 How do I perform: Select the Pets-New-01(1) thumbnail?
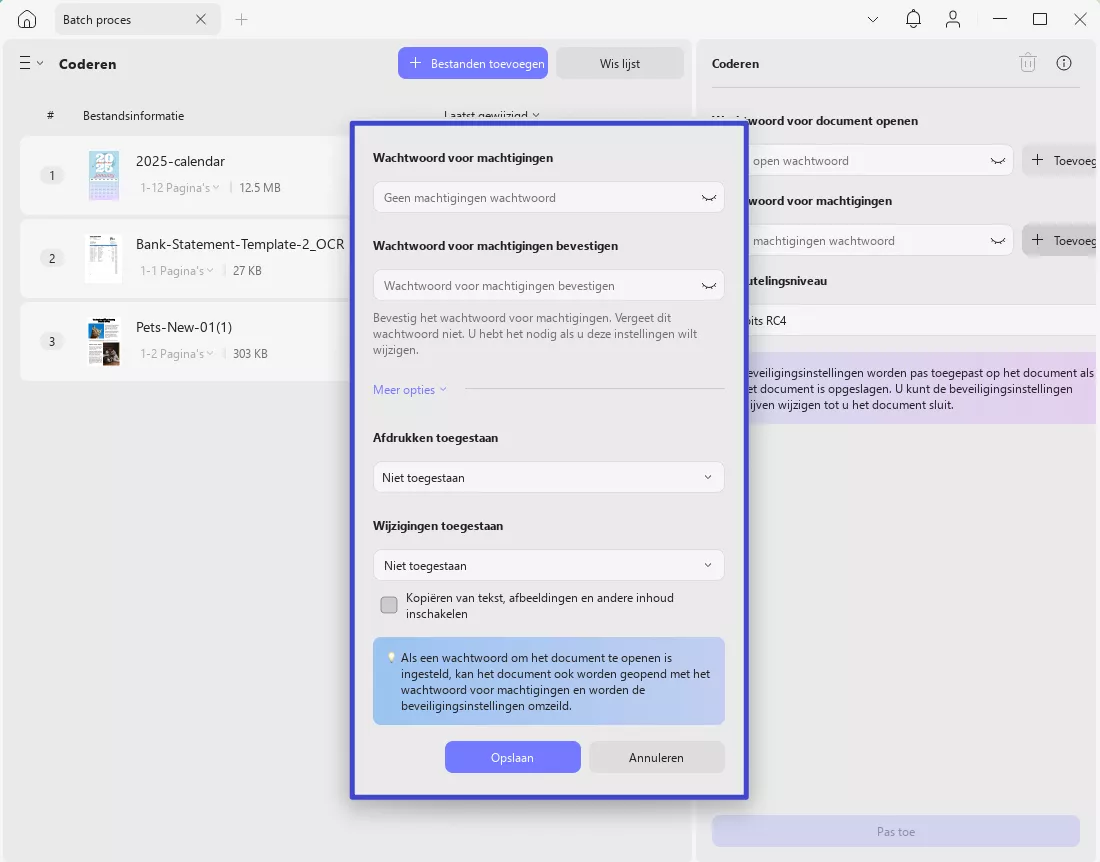coord(104,341)
